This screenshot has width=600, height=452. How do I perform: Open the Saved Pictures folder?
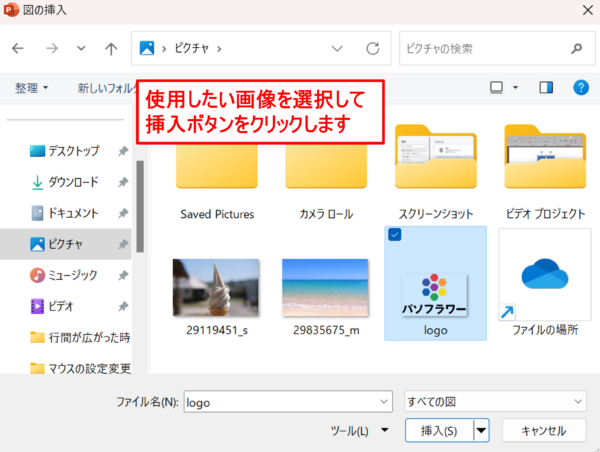tap(217, 172)
